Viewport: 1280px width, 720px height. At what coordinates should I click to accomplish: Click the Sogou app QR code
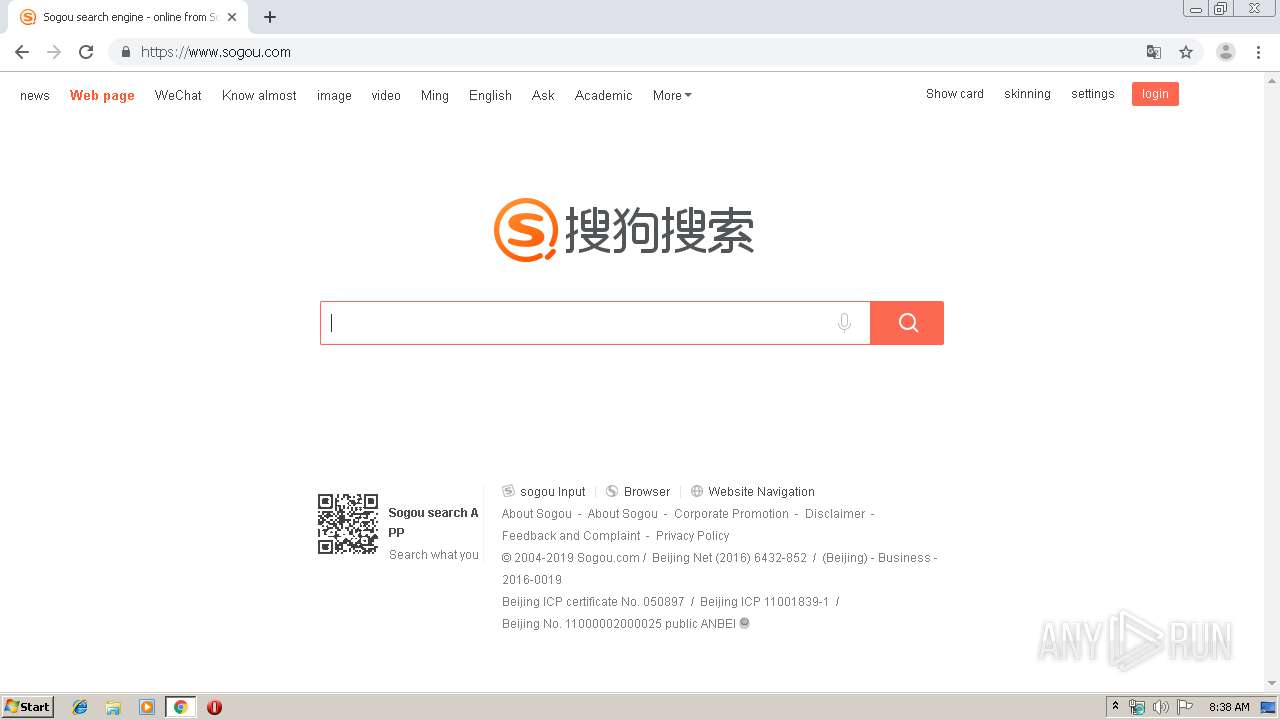[348, 523]
